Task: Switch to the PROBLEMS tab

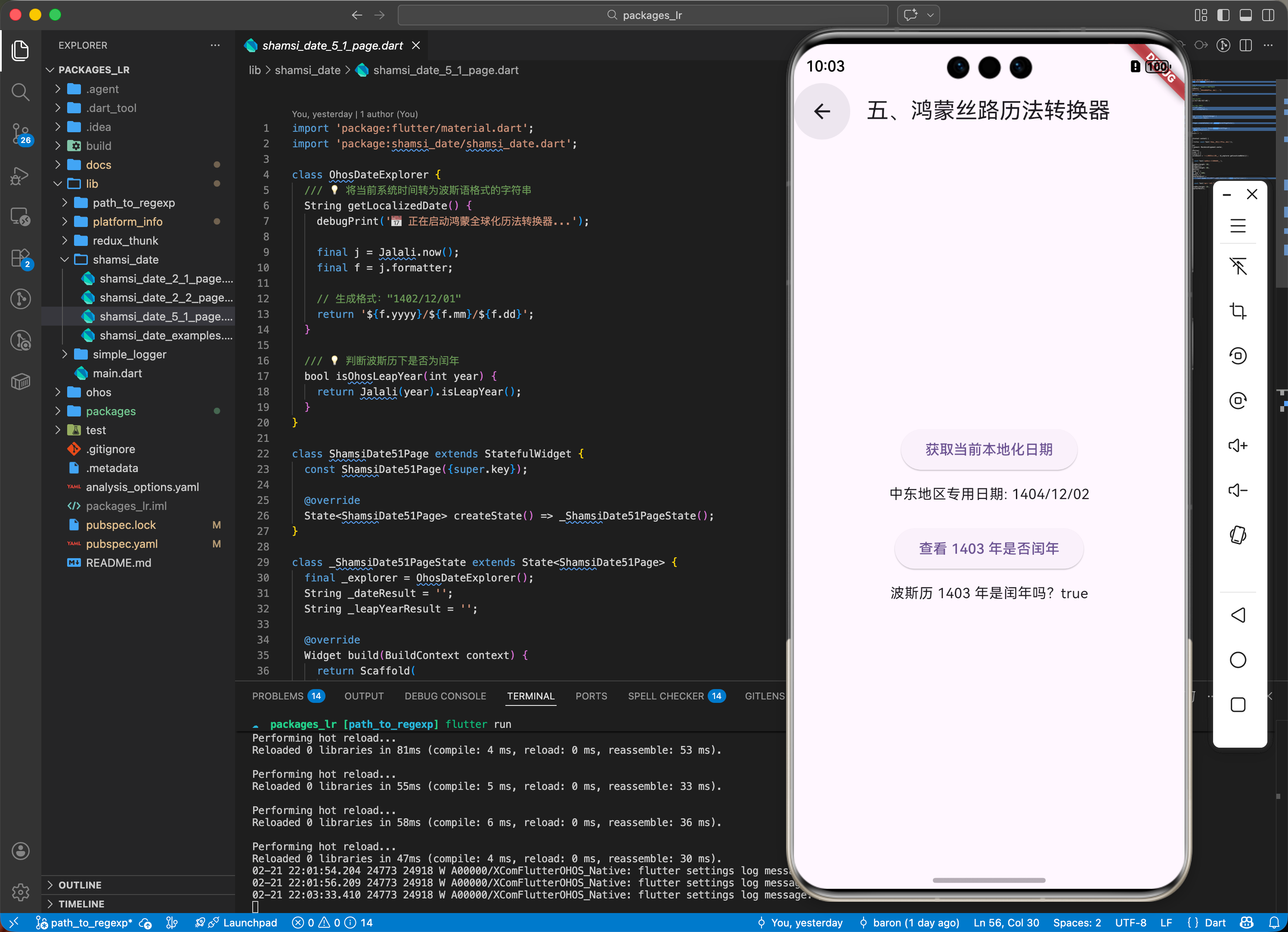Action: tap(278, 696)
